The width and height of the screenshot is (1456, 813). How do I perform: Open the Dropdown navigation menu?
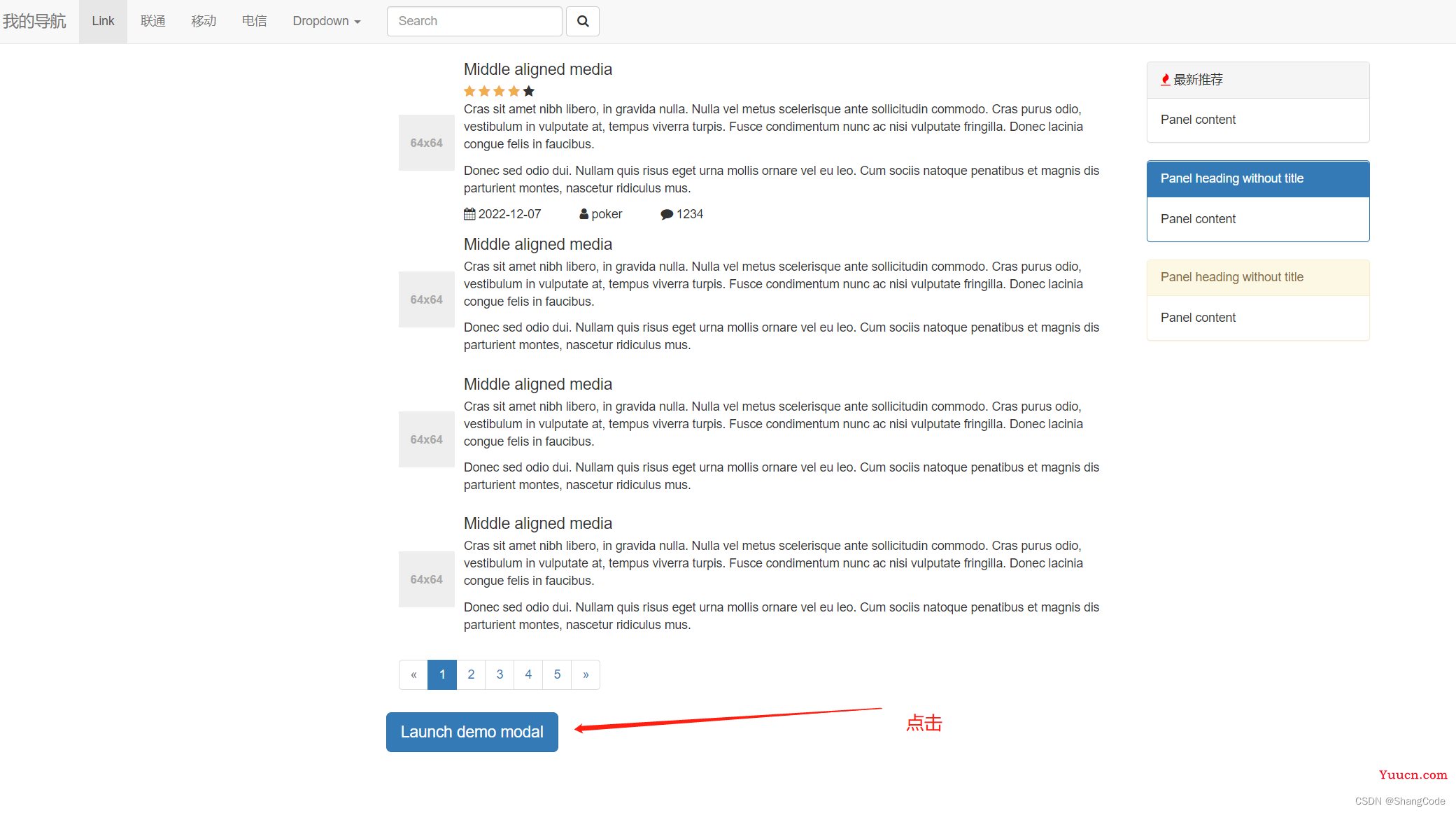tap(324, 22)
